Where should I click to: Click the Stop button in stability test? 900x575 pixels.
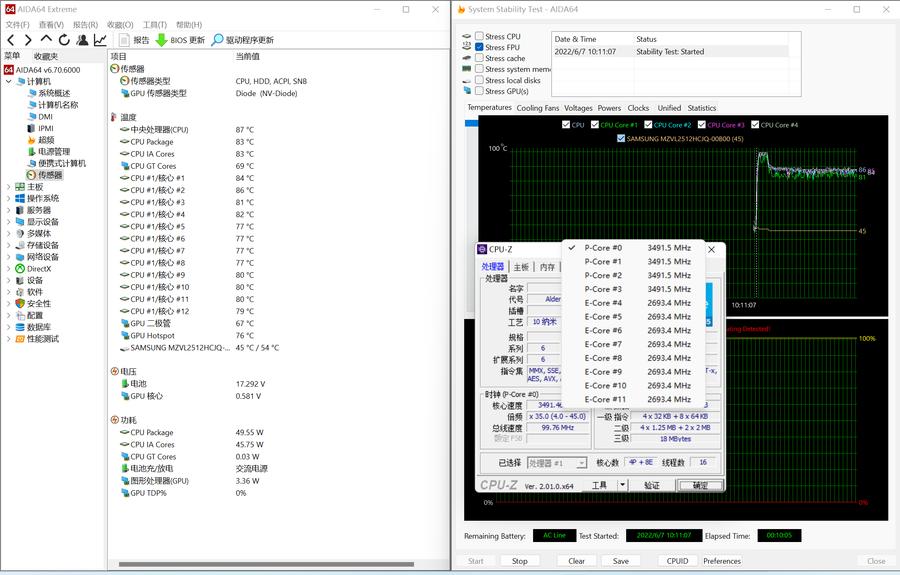tap(520, 561)
